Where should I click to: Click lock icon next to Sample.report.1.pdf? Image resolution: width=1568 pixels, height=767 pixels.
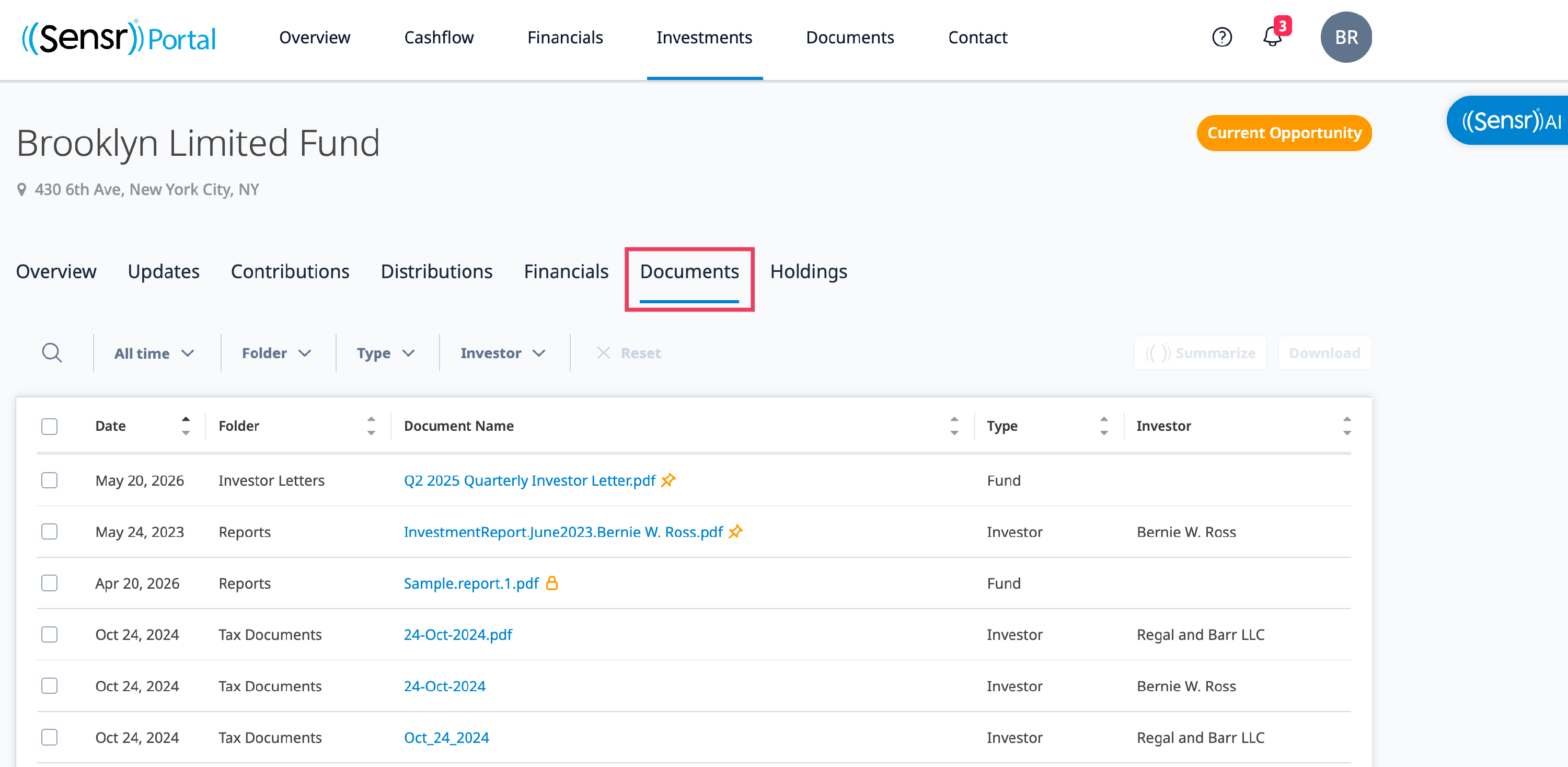552,583
